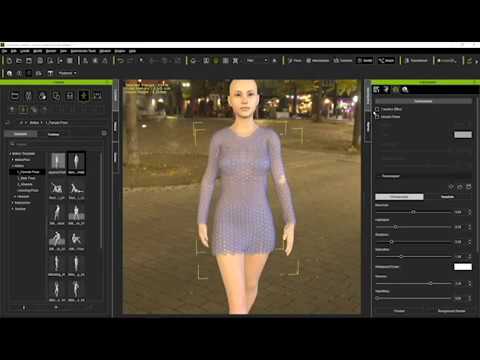Select the last category icon in Content Manager
This screenshot has height=360, width=480.
[x=98, y=96]
